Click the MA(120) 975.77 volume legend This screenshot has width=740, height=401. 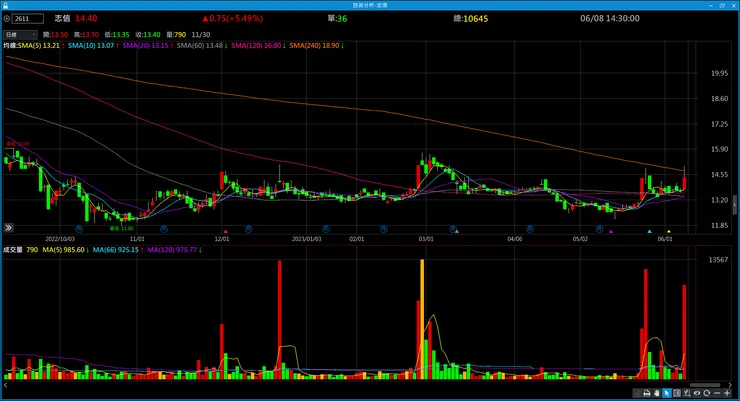172,250
